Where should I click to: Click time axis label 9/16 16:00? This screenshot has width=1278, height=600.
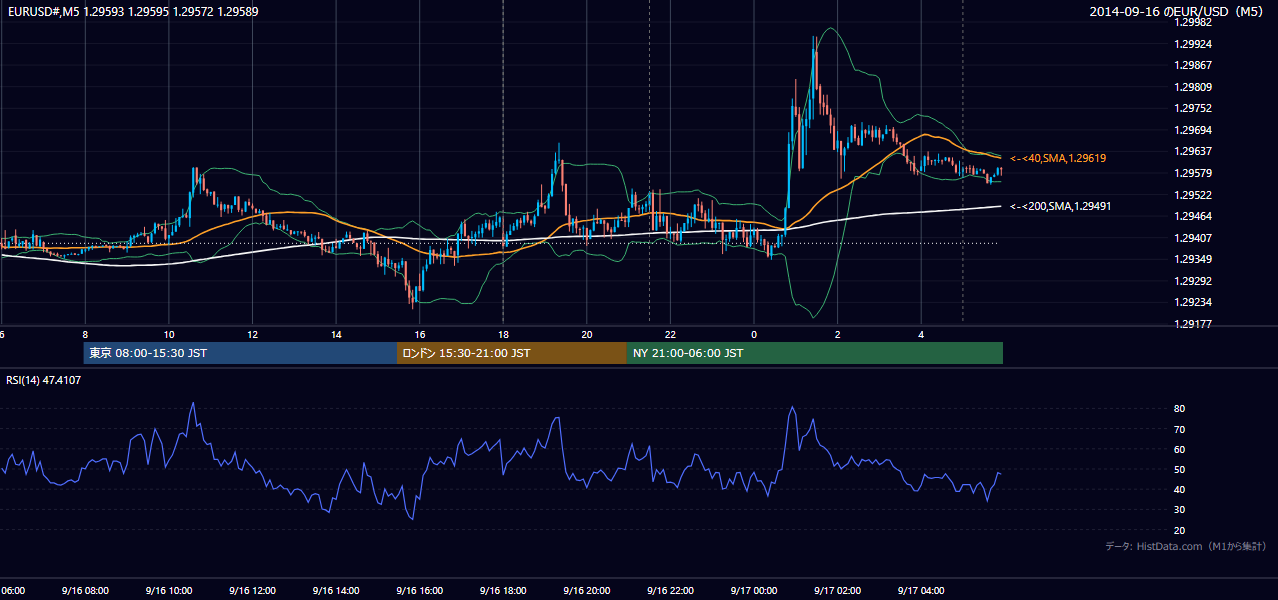point(419,590)
